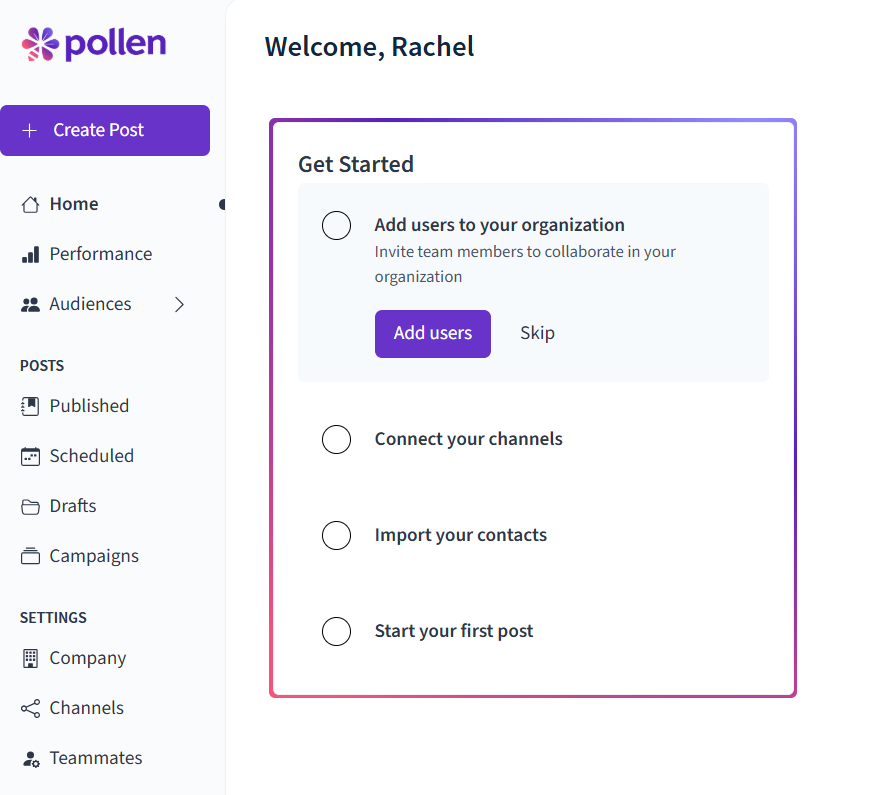Click the Scheduled calendar icon
The height and width of the screenshot is (795, 891).
click(28, 455)
